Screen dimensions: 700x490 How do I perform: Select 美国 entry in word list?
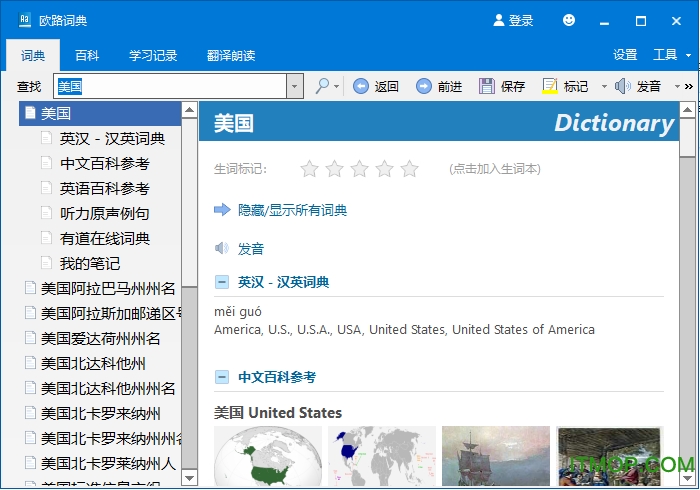click(100, 113)
